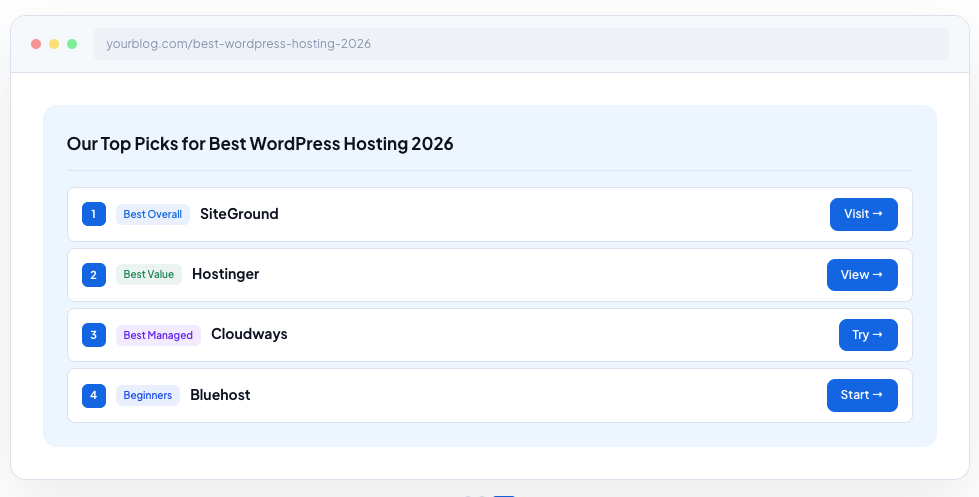Select the green Best Value tag

pyautogui.click(x=149, y=275)
